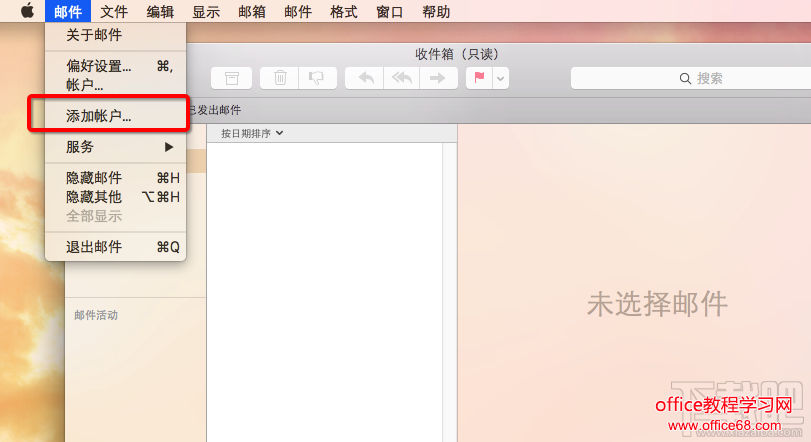
Task: Click the 已发出邮件 favorites bar item
Action: coord(214,110)
